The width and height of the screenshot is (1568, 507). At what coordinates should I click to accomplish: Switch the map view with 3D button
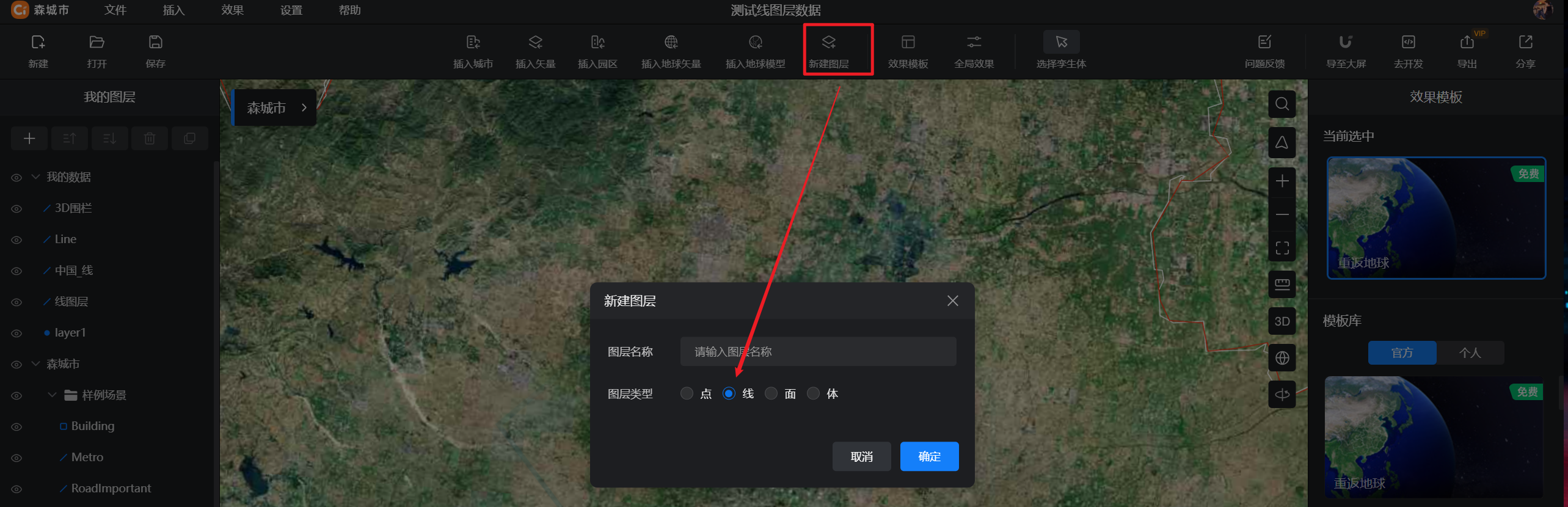click(x=1282, y=321)
